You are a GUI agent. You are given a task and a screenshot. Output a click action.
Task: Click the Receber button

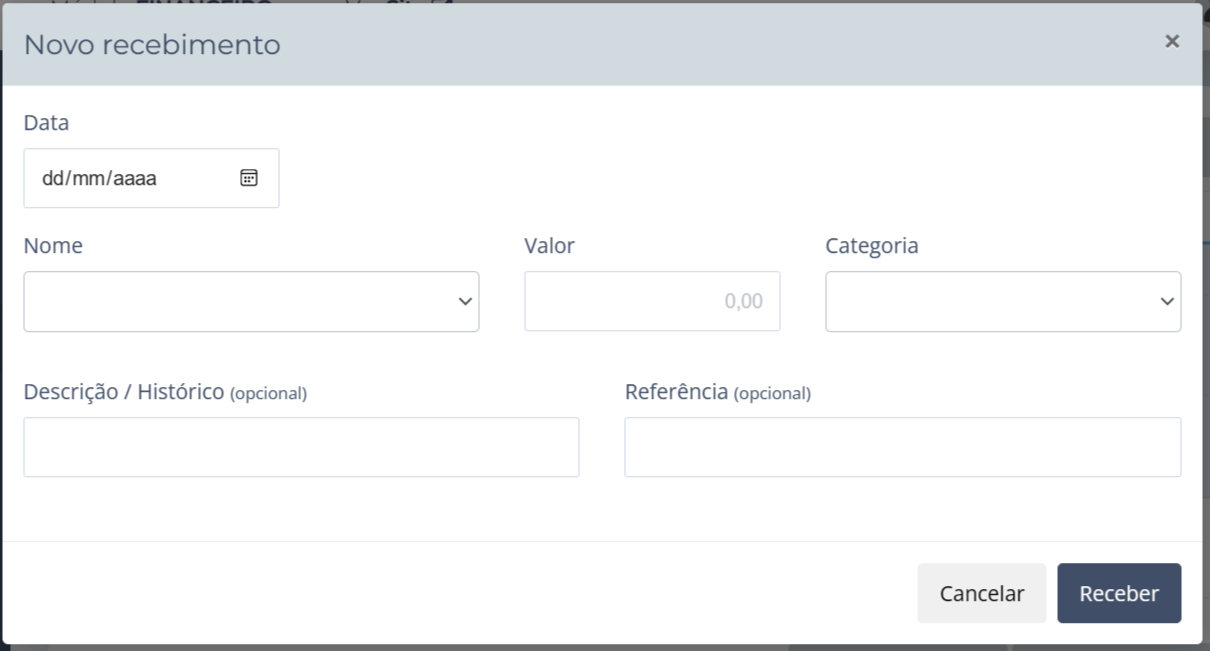pyautogui.click(x=1119, y=593)
